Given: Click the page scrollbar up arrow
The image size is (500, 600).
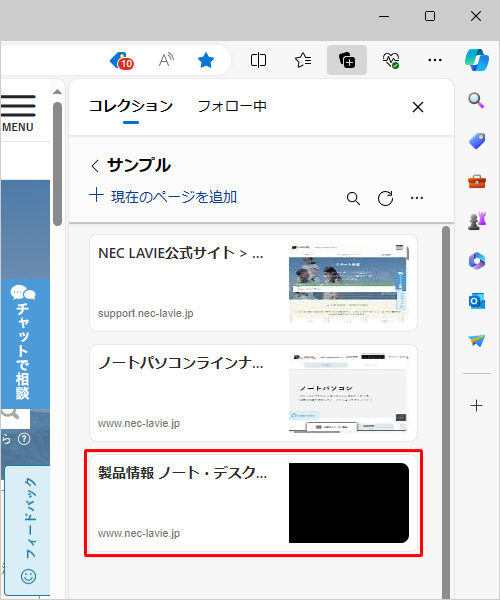Looking at the screenshot, I should pyautogui.click(x=57, y=91).
